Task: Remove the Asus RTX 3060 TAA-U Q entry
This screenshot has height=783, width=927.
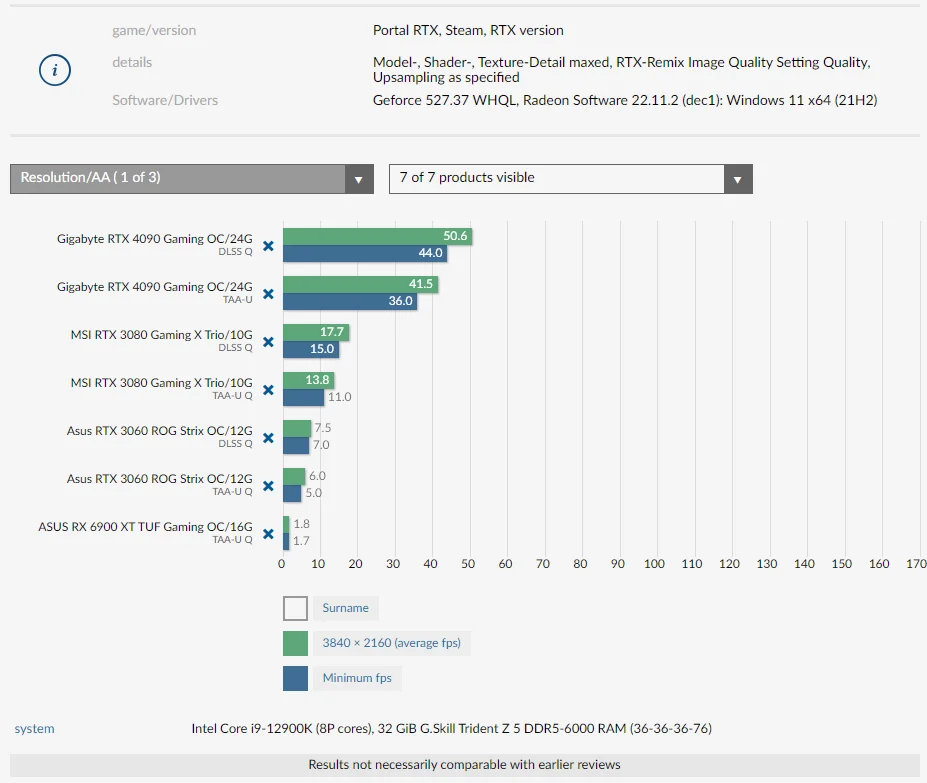Action: [x=268, y=486]
